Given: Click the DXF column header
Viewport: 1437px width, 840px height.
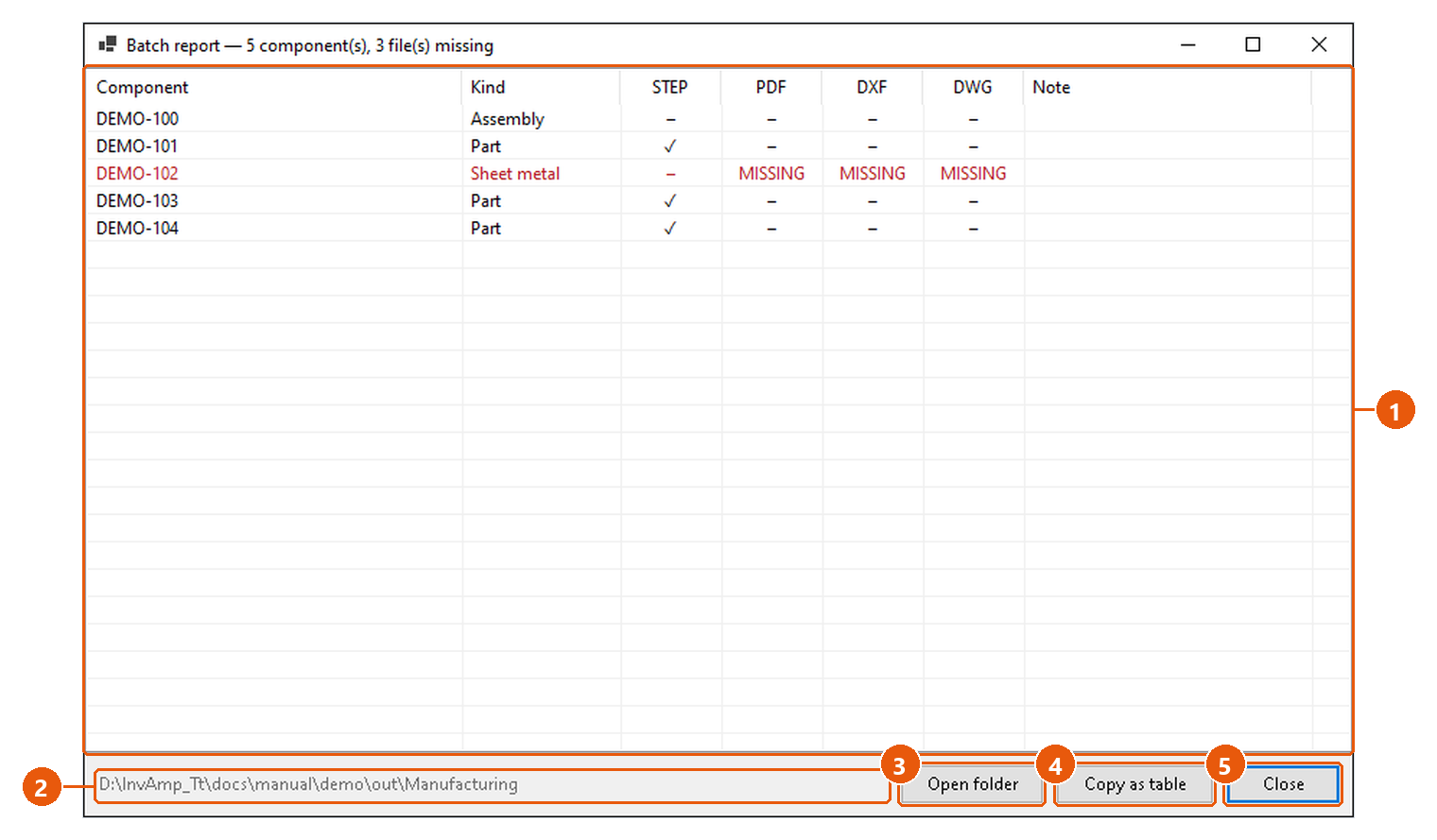Looking at the screenshot, I should pos(872,87).
